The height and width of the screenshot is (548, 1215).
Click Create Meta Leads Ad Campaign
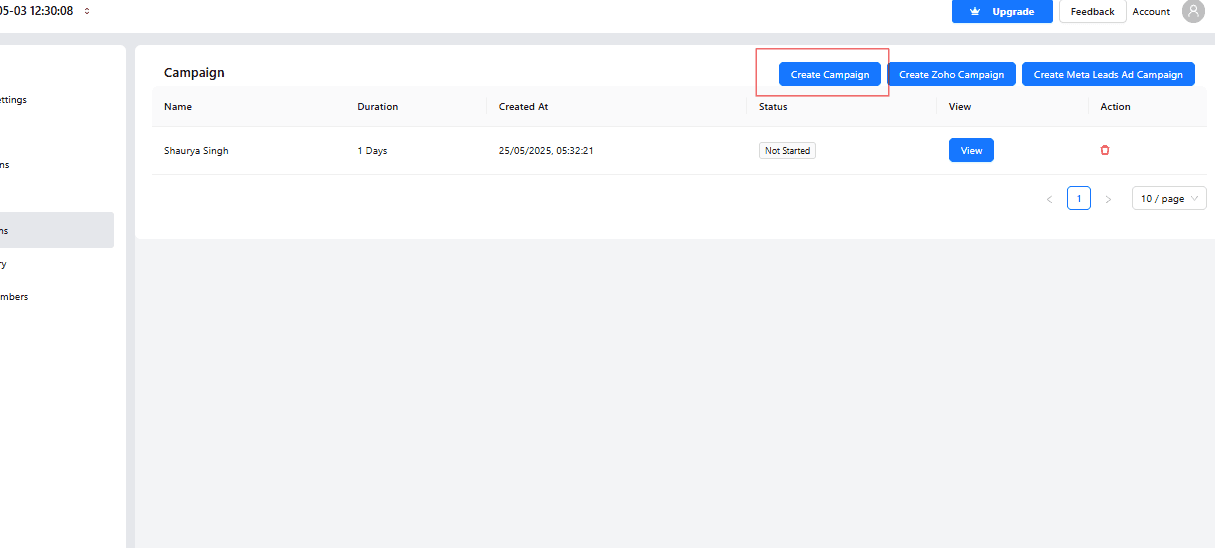point(1108,75)
